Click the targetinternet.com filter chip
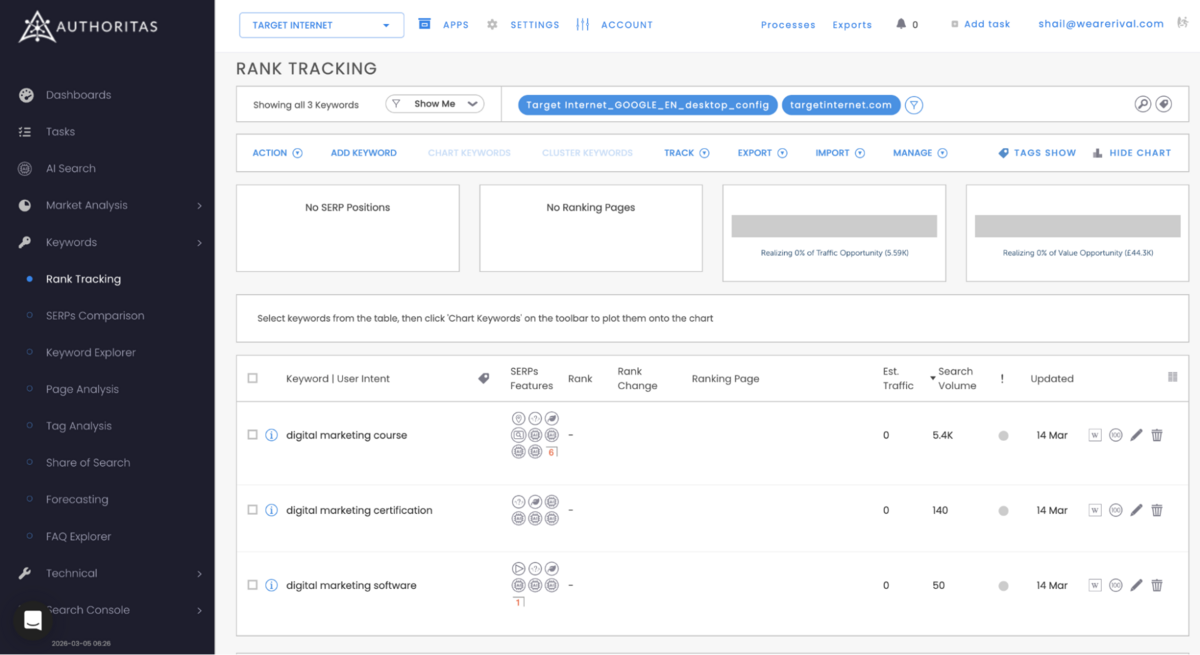The image size is (1200, 655). (x=841, y=105)
